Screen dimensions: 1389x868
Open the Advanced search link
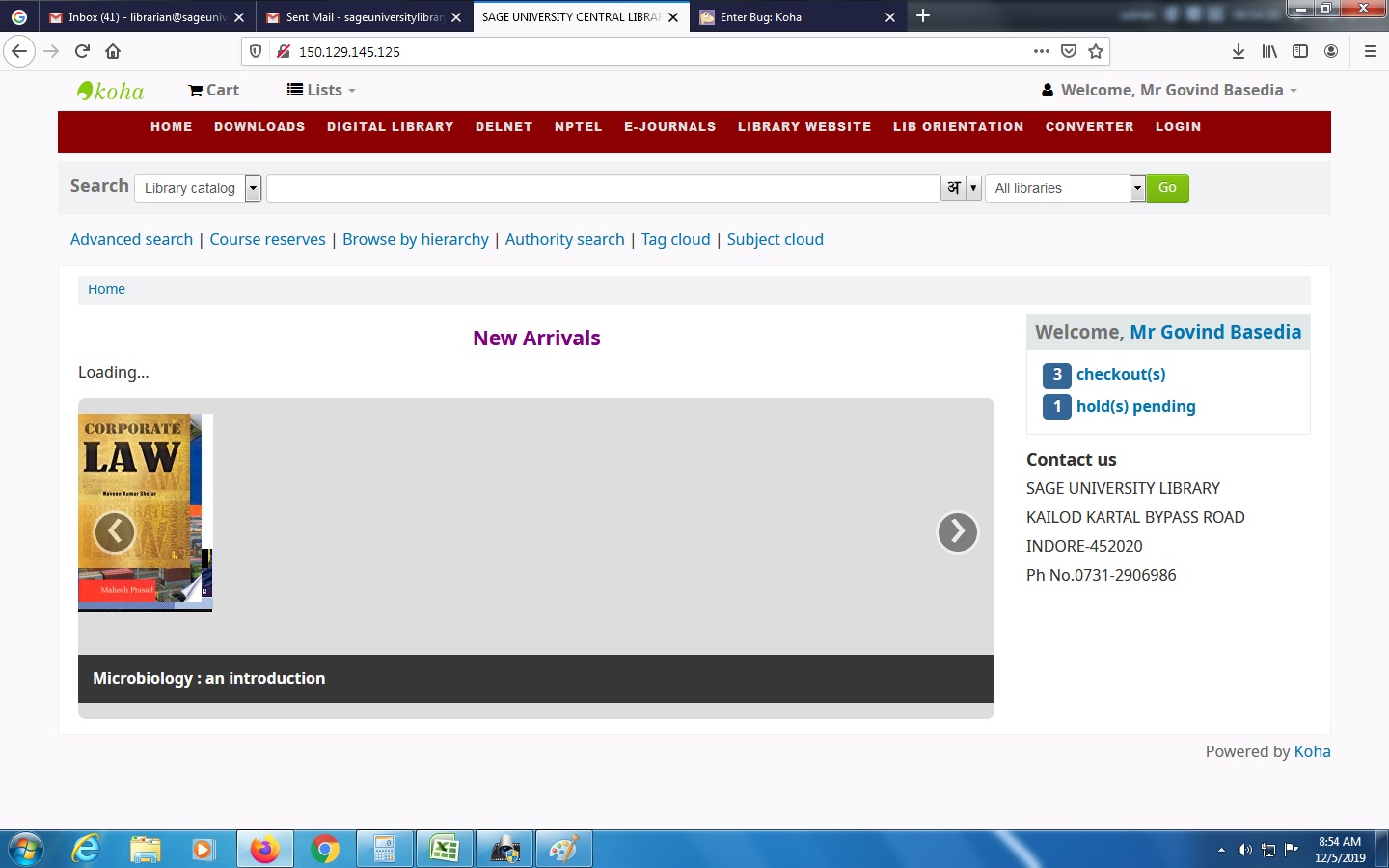coord(131,239)
